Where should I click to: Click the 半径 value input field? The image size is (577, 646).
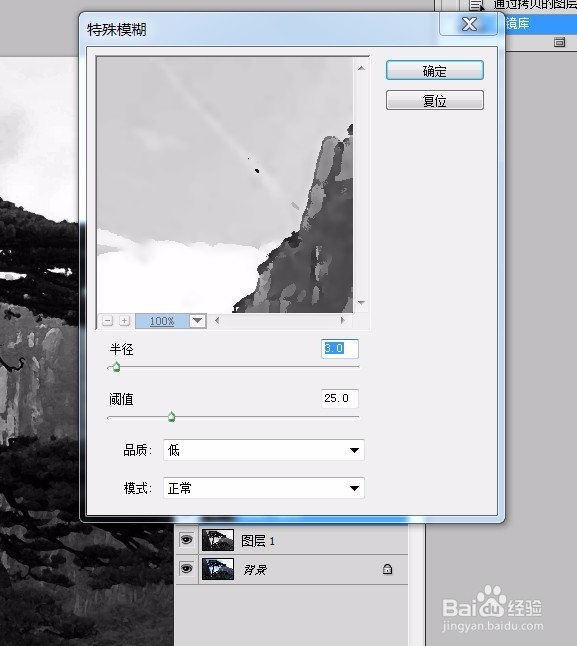[340, 349]
